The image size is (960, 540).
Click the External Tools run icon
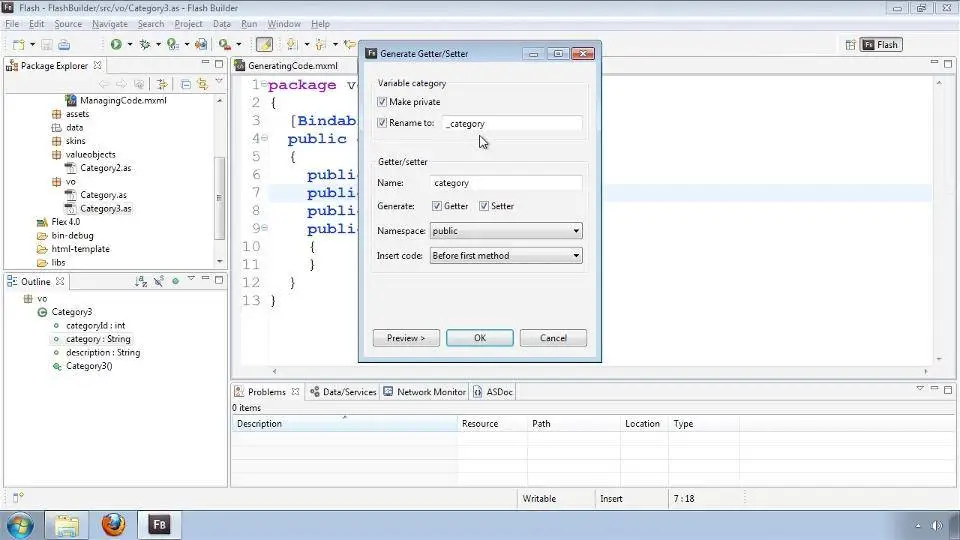[225, 44]
